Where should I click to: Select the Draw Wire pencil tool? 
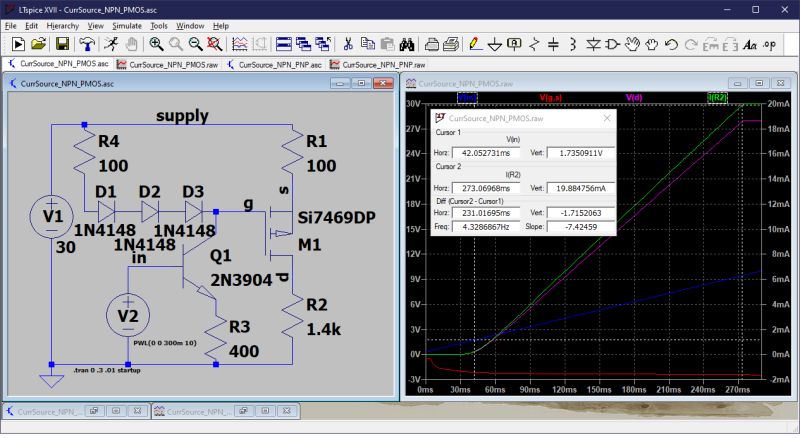point(475,44)
